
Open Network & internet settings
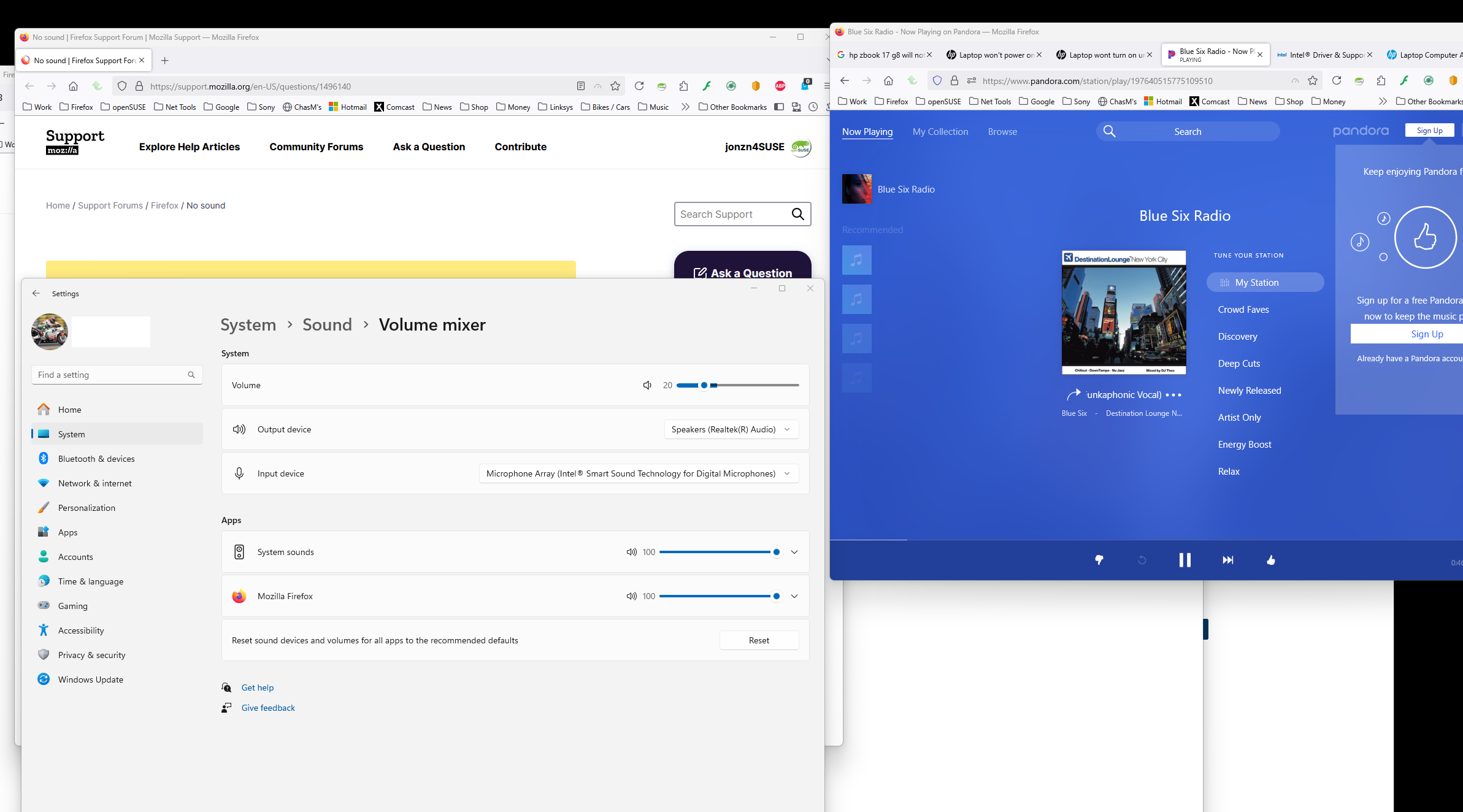click(x=117, y=483)
